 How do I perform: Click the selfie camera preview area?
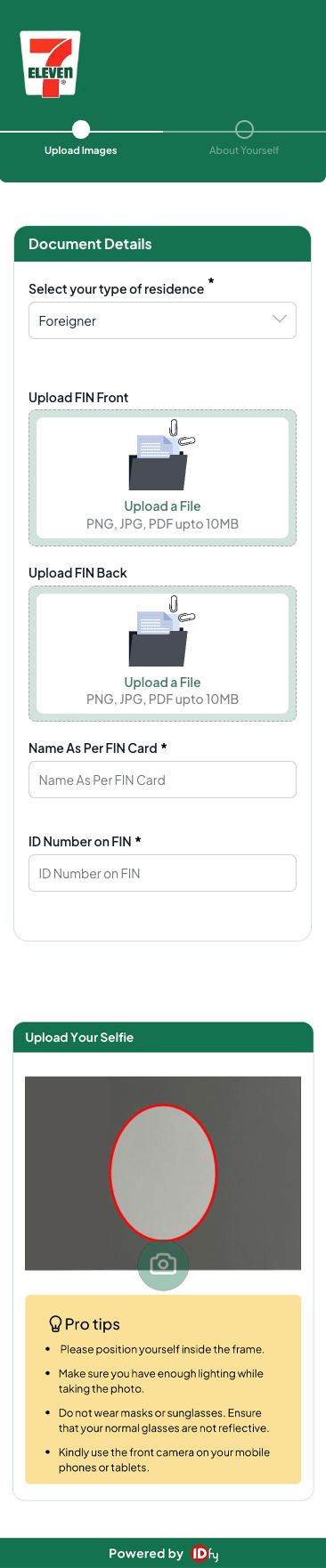163,1173
